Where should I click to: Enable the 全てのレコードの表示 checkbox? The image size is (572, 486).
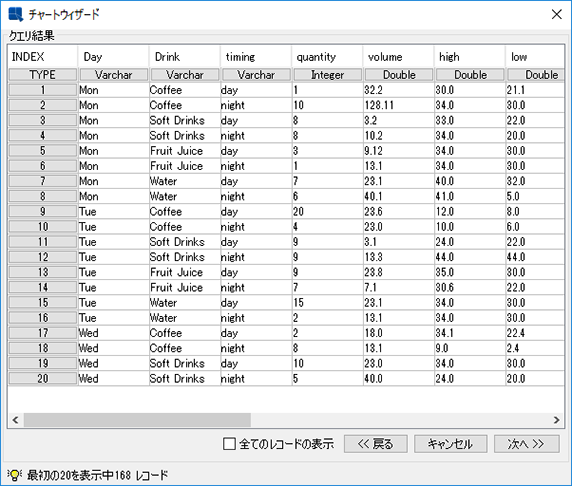(229, 444)
